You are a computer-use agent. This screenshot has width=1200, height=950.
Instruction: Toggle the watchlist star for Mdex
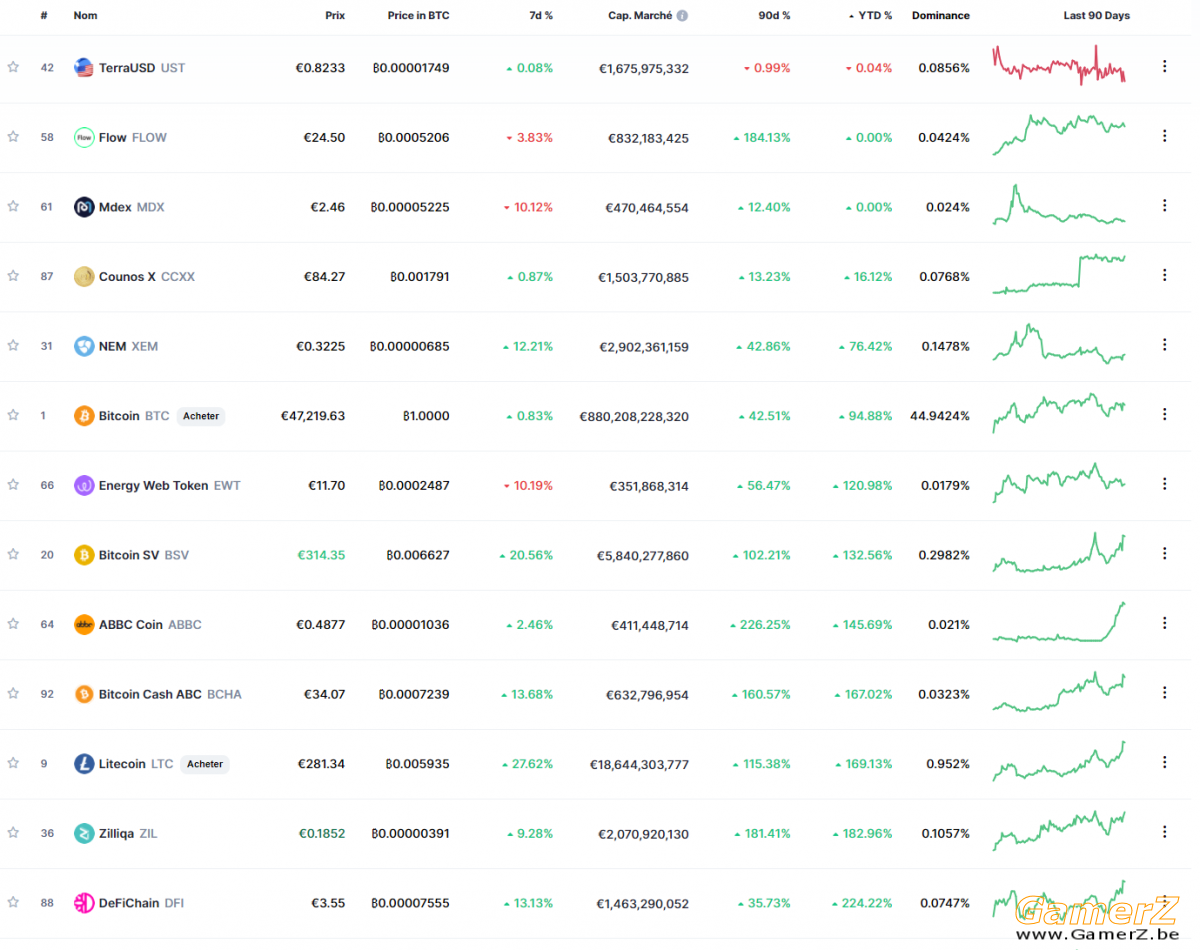pos(13,206)
